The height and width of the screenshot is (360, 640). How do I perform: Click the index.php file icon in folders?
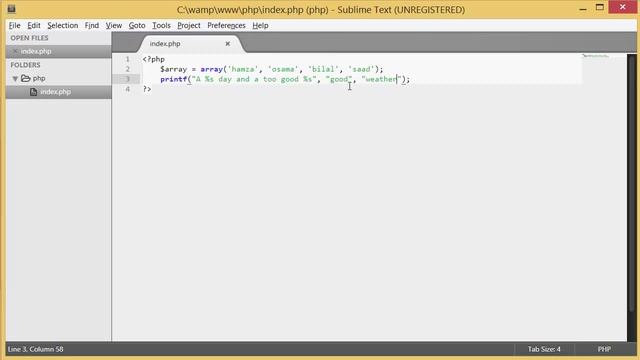[x=33, y=92]
